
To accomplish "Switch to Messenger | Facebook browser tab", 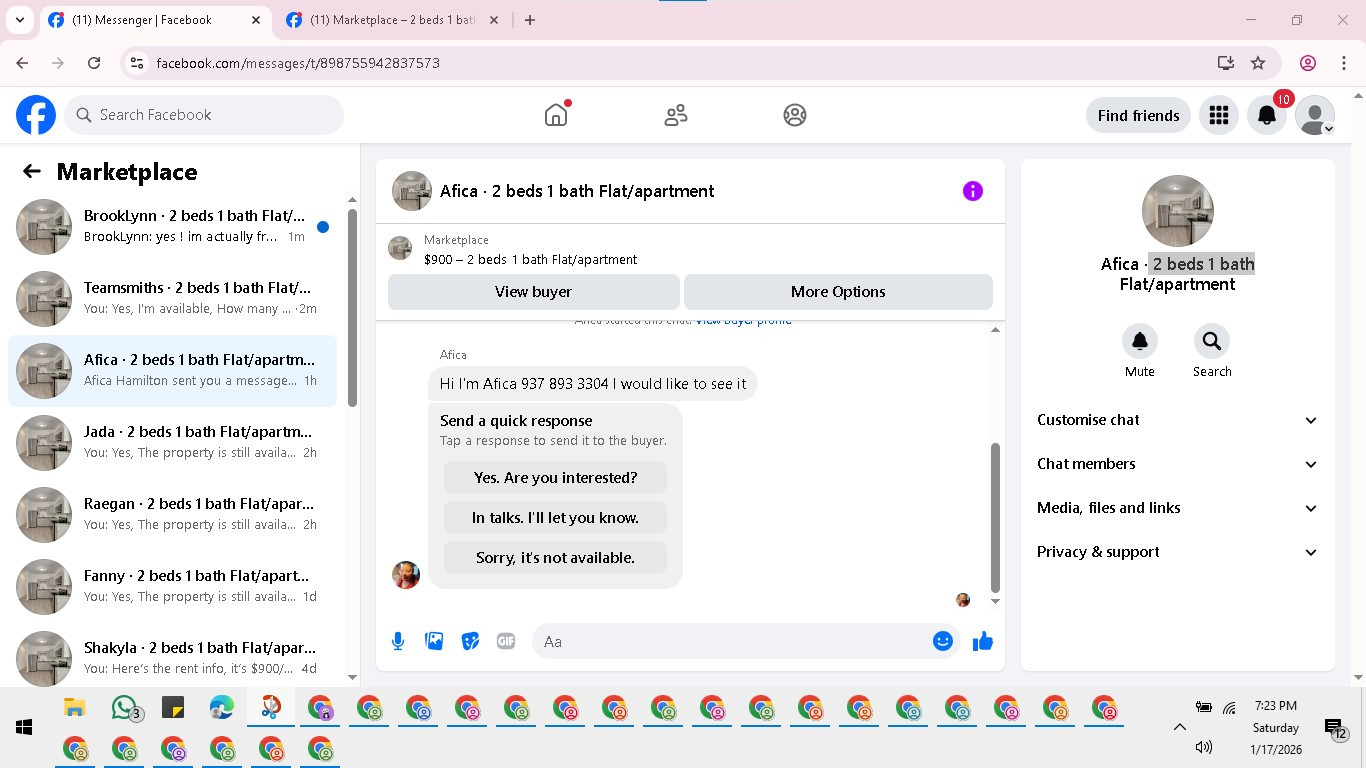I will 155,20.
